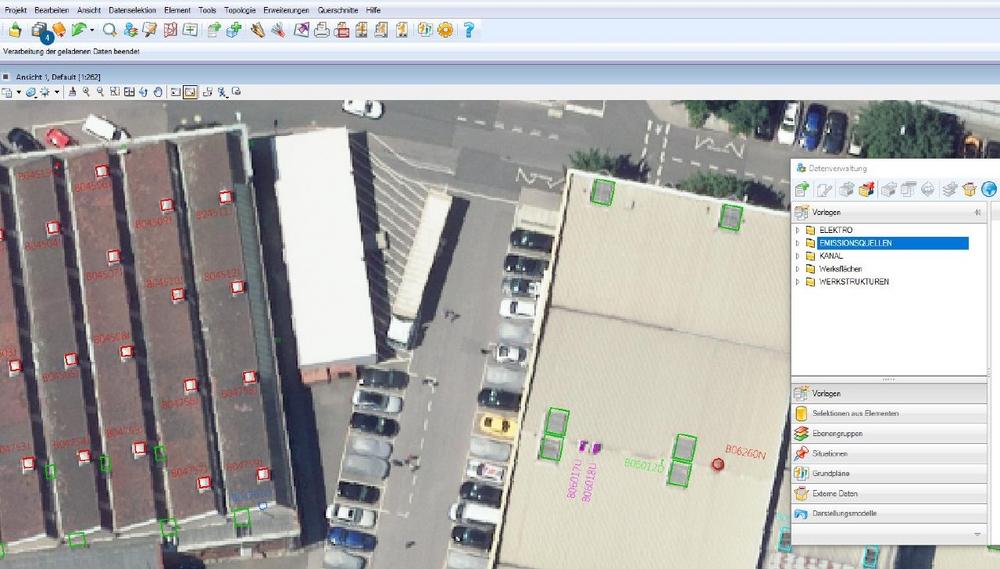Select the hand pan tool in view toolbar
The height and width of the screenshot is (569, 1000).
(158, 92)
